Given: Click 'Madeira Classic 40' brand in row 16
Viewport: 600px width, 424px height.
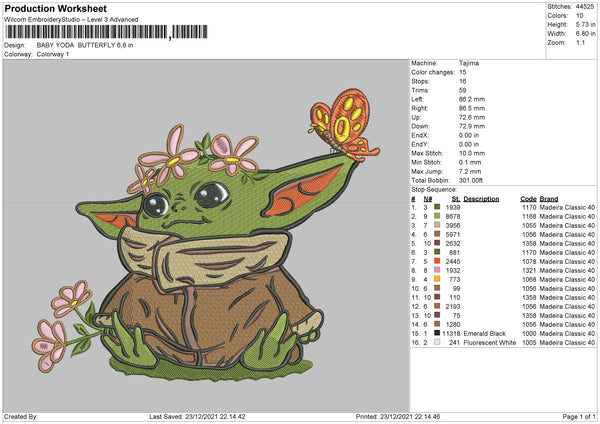Looking at the screenshot, I should click(567, 342).
